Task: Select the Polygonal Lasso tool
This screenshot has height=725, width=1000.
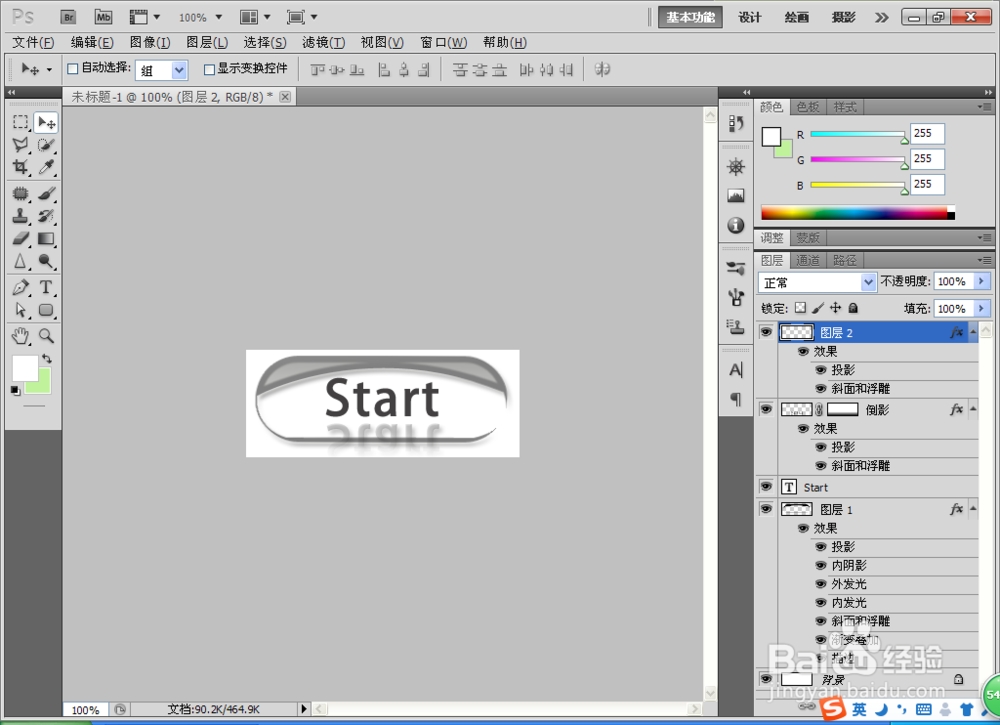Action: click(20, 145)
